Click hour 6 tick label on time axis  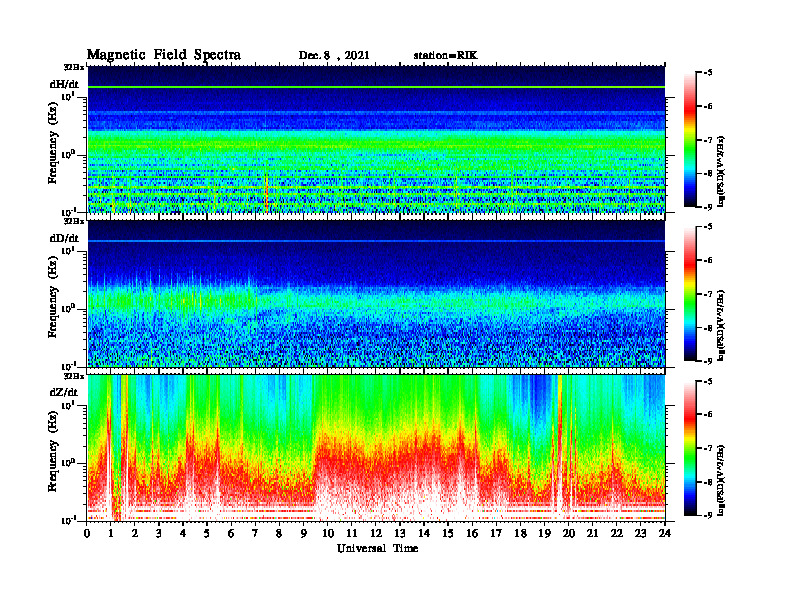(x=231, y=533)
